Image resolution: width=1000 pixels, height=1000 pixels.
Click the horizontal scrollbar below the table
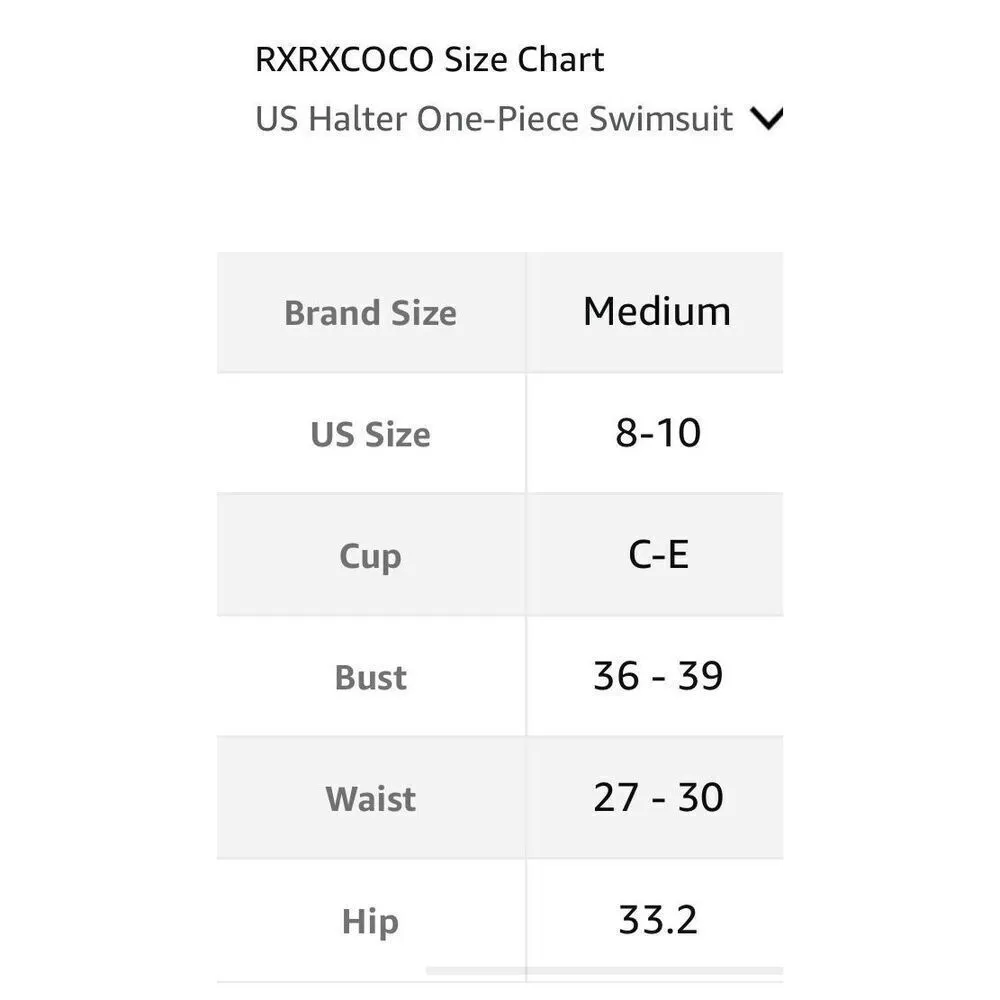[600, 970]
